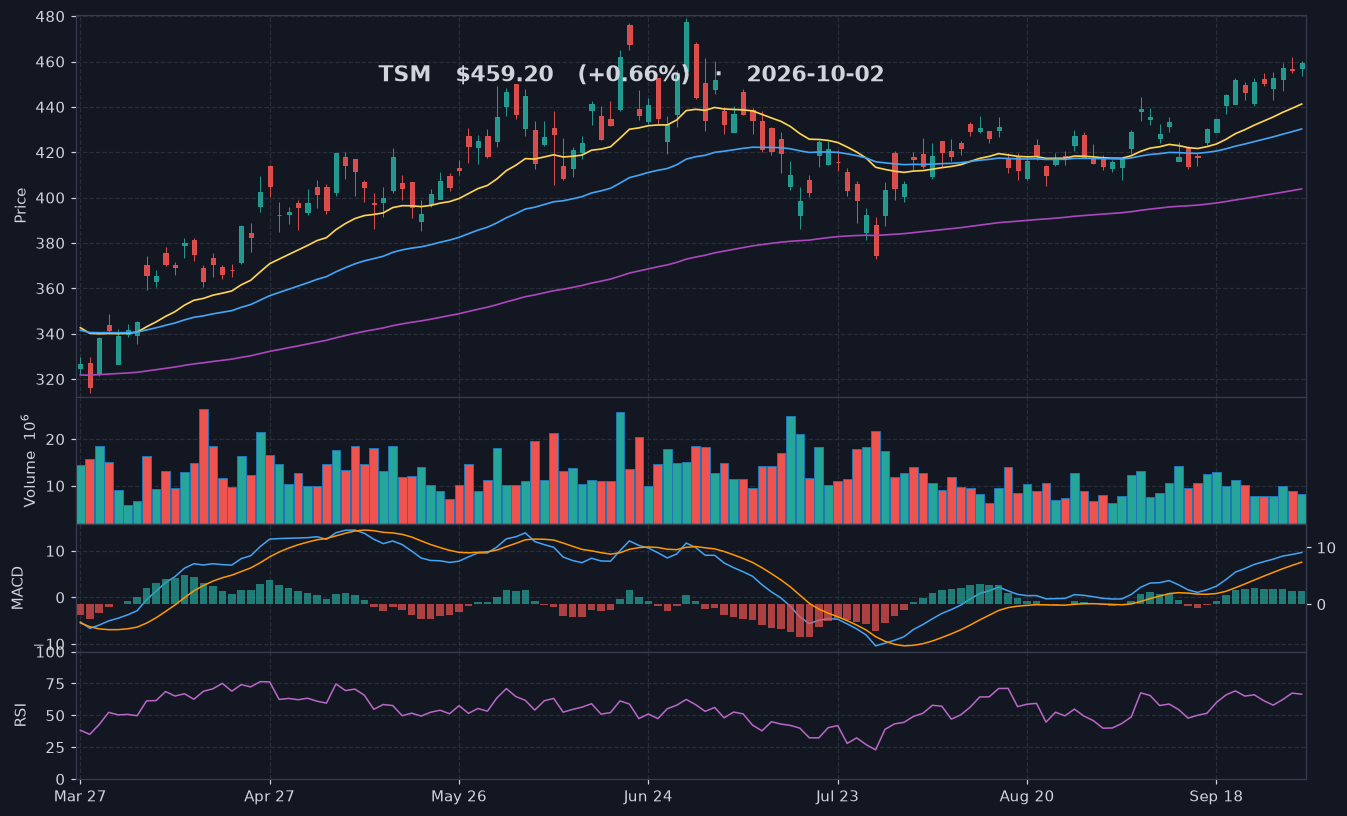Click the RSI axis label
1347x816 pixels.
point(20,715)
